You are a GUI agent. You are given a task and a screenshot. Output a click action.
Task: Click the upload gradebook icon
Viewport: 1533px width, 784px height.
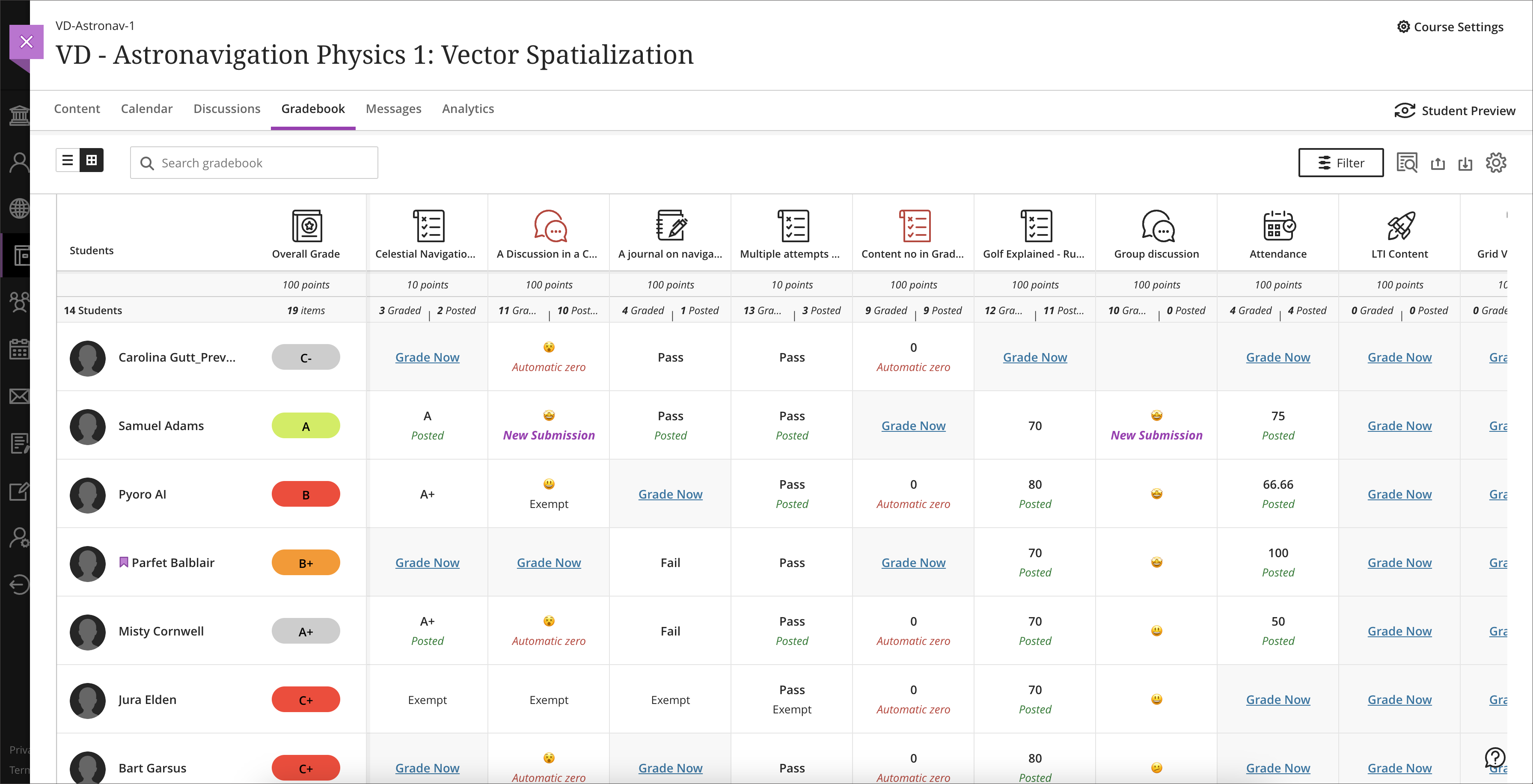[1438, 163]
